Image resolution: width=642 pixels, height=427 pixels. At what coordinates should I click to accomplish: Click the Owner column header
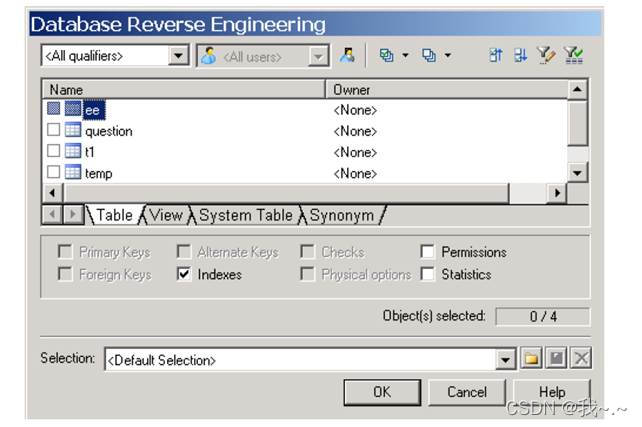tap(447, 89)
